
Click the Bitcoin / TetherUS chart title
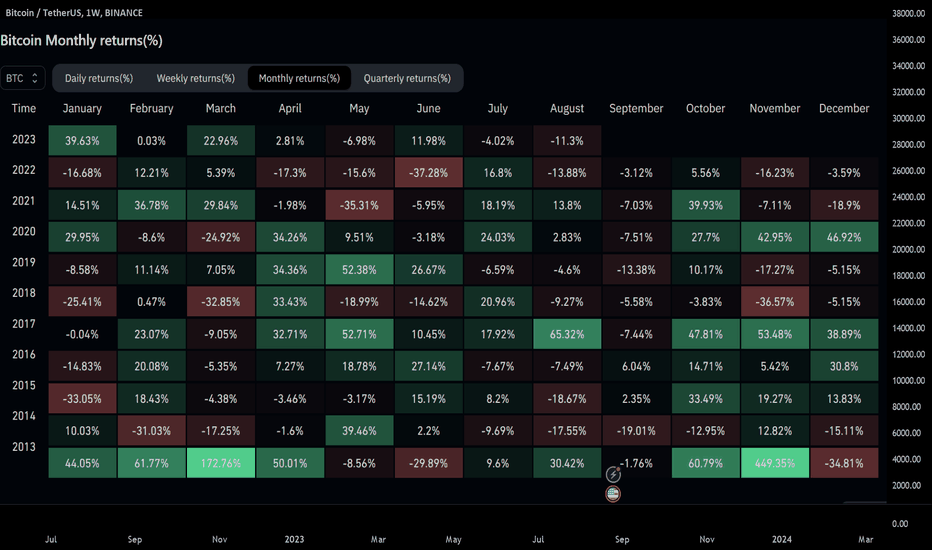(x=74, y=12)
